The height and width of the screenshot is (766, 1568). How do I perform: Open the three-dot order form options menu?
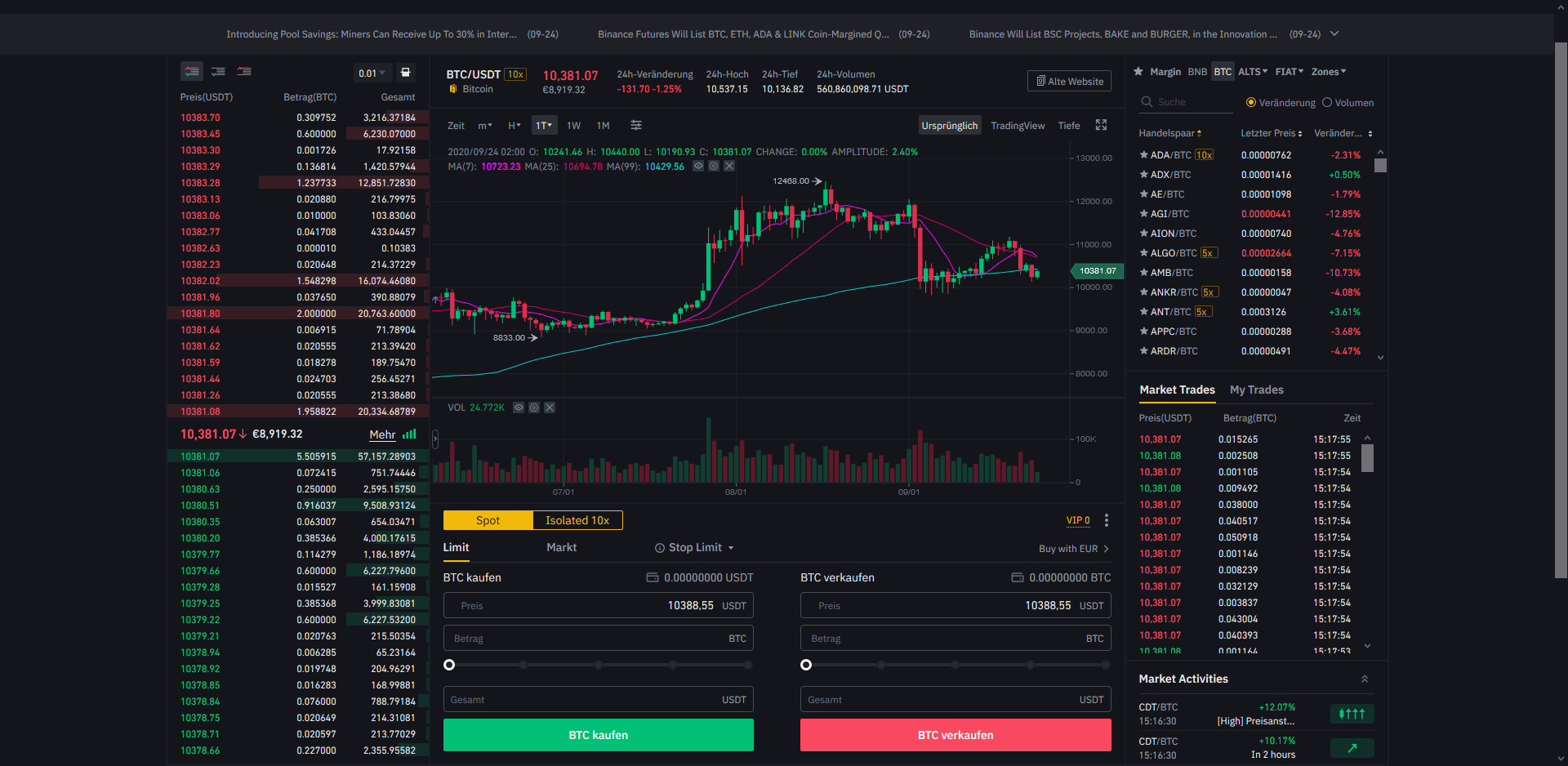point(1107,520)
